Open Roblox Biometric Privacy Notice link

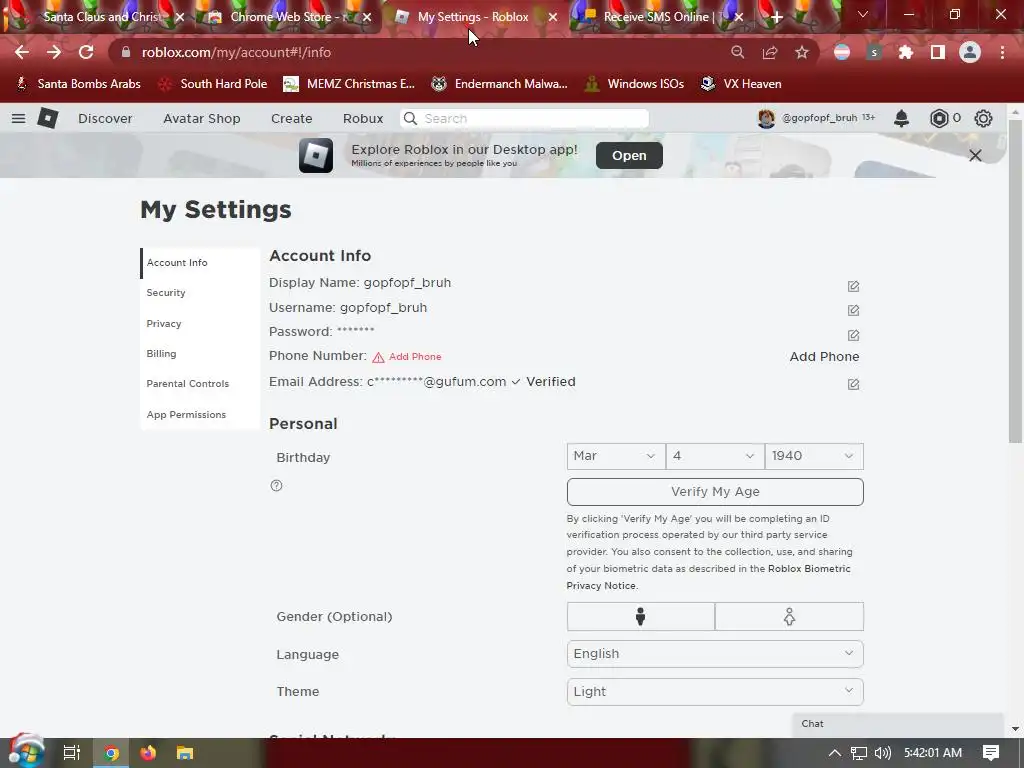pos(709,577)
